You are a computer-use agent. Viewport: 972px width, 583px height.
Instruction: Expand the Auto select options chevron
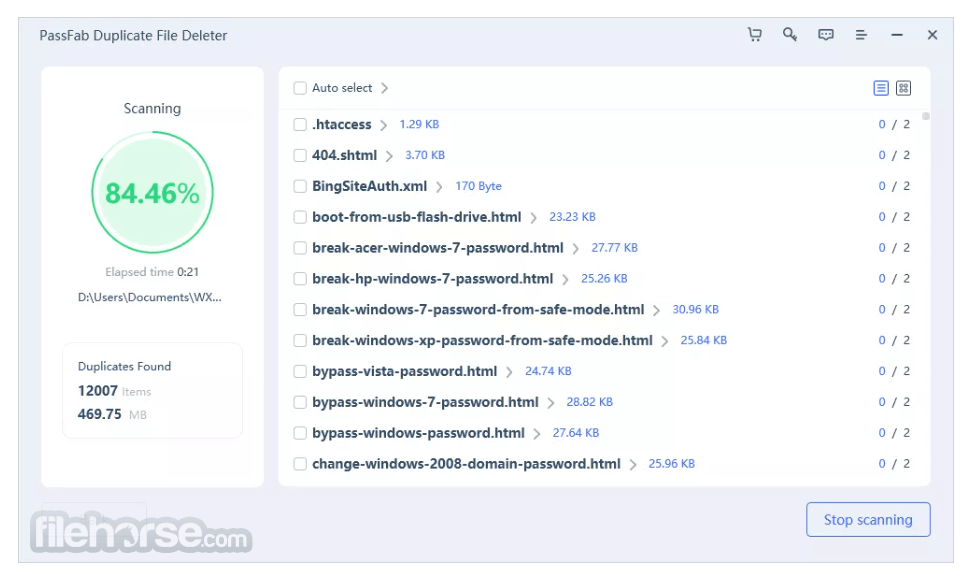point(384,88)
